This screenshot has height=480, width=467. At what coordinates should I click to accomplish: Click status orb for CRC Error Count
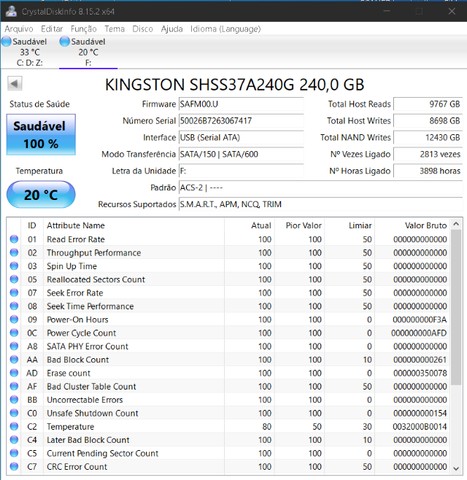pos(14,466)
